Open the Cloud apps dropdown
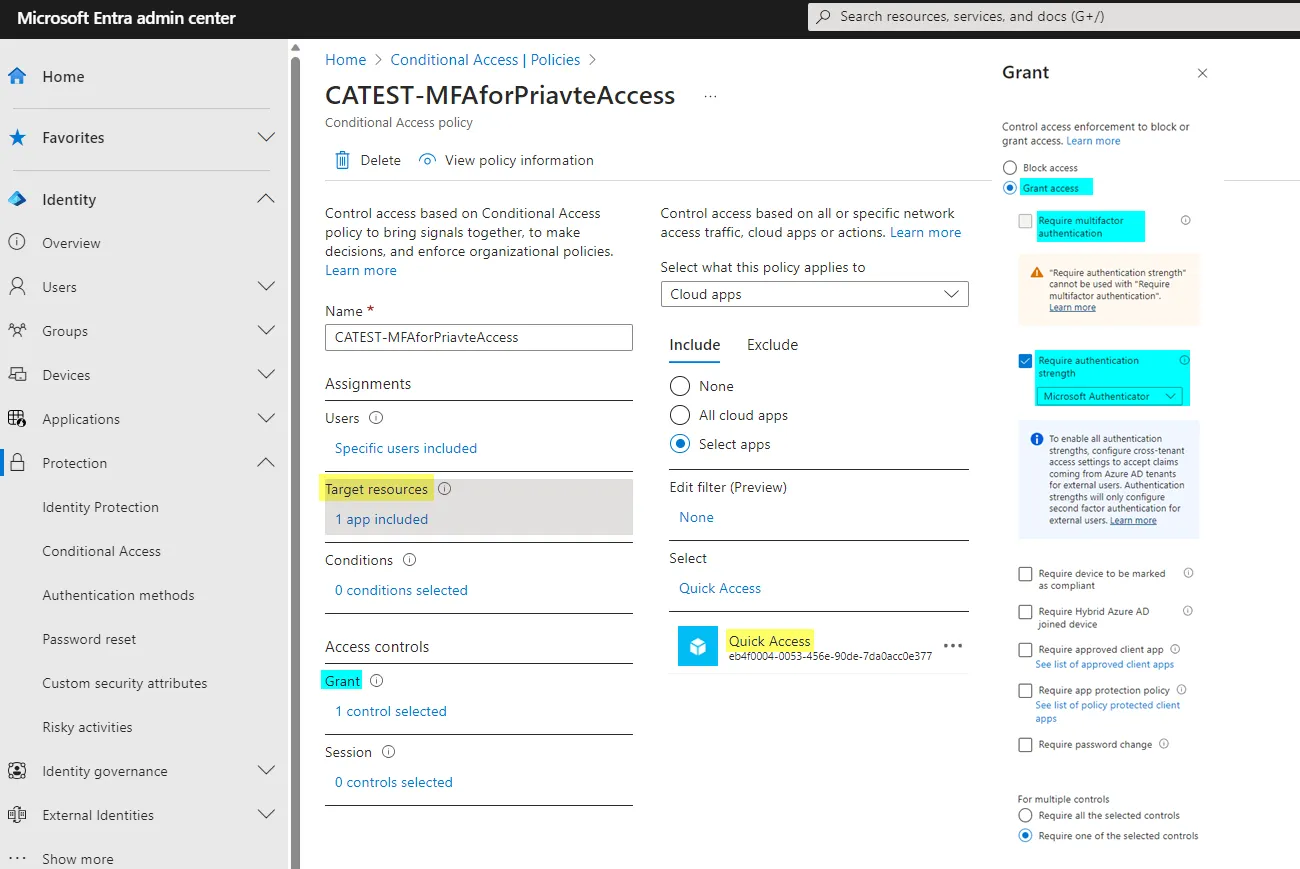Viewport: 1300px width, 869px height. pyautogui.click(x=814, y=294)
